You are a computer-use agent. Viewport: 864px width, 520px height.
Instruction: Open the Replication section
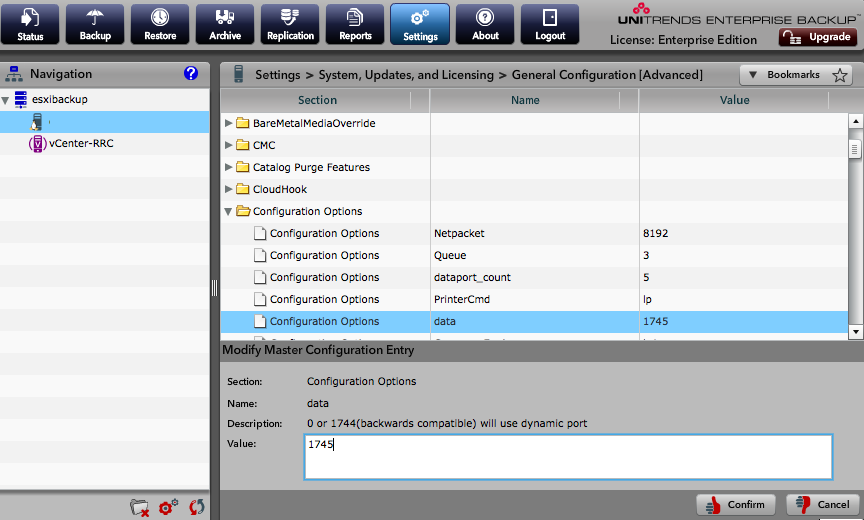[290, 24]
